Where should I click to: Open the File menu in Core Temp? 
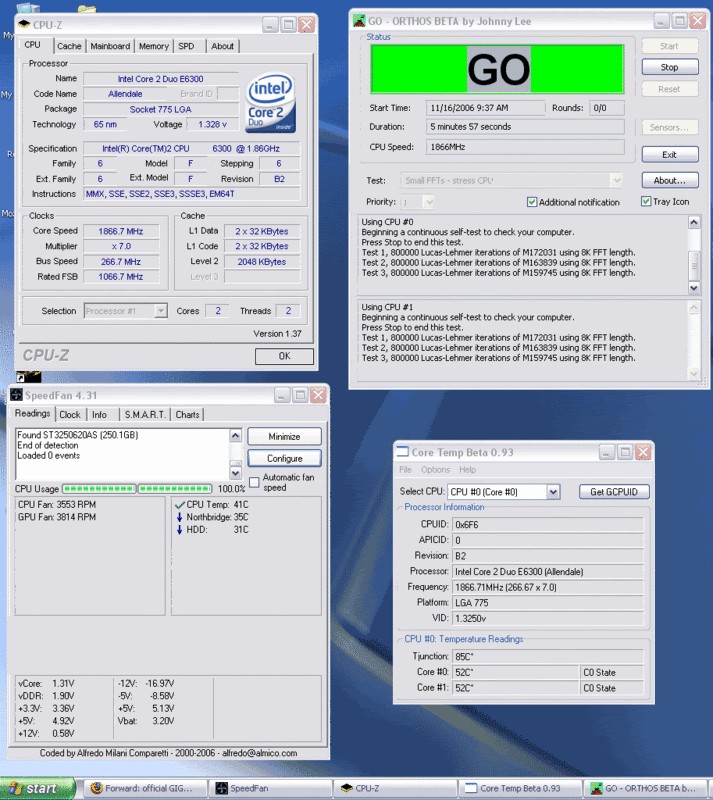[405, 469]
